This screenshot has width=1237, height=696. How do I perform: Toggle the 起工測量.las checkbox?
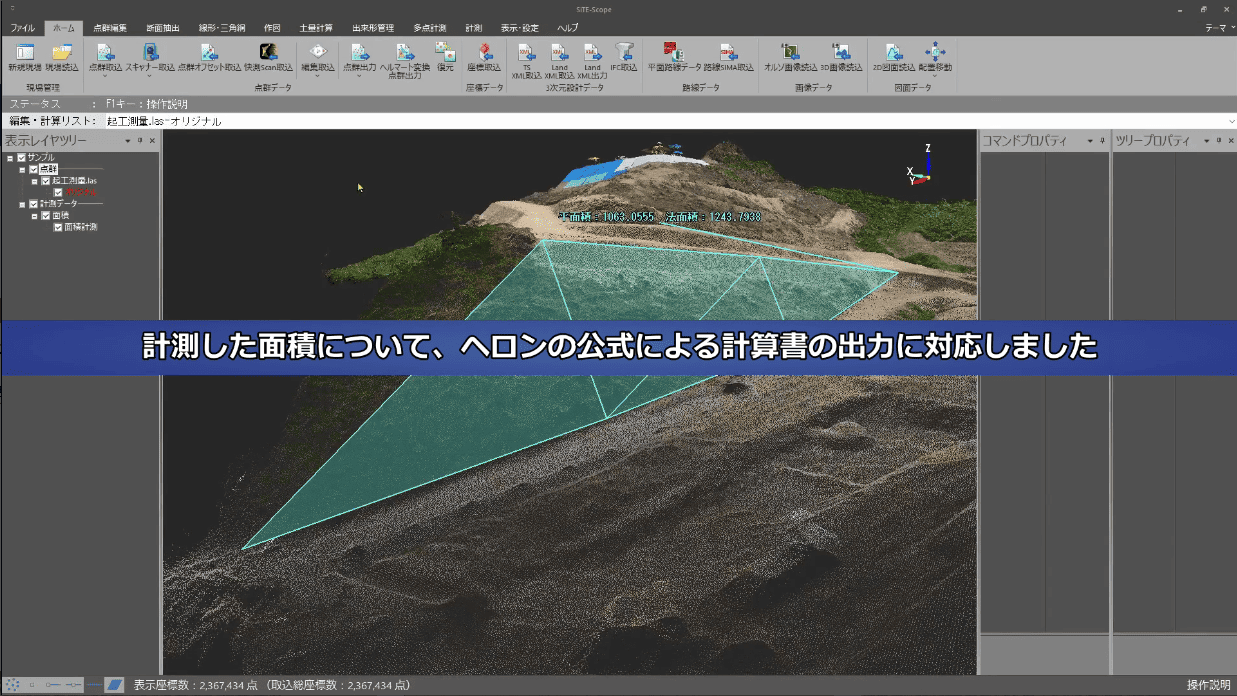tap(45, 181)
